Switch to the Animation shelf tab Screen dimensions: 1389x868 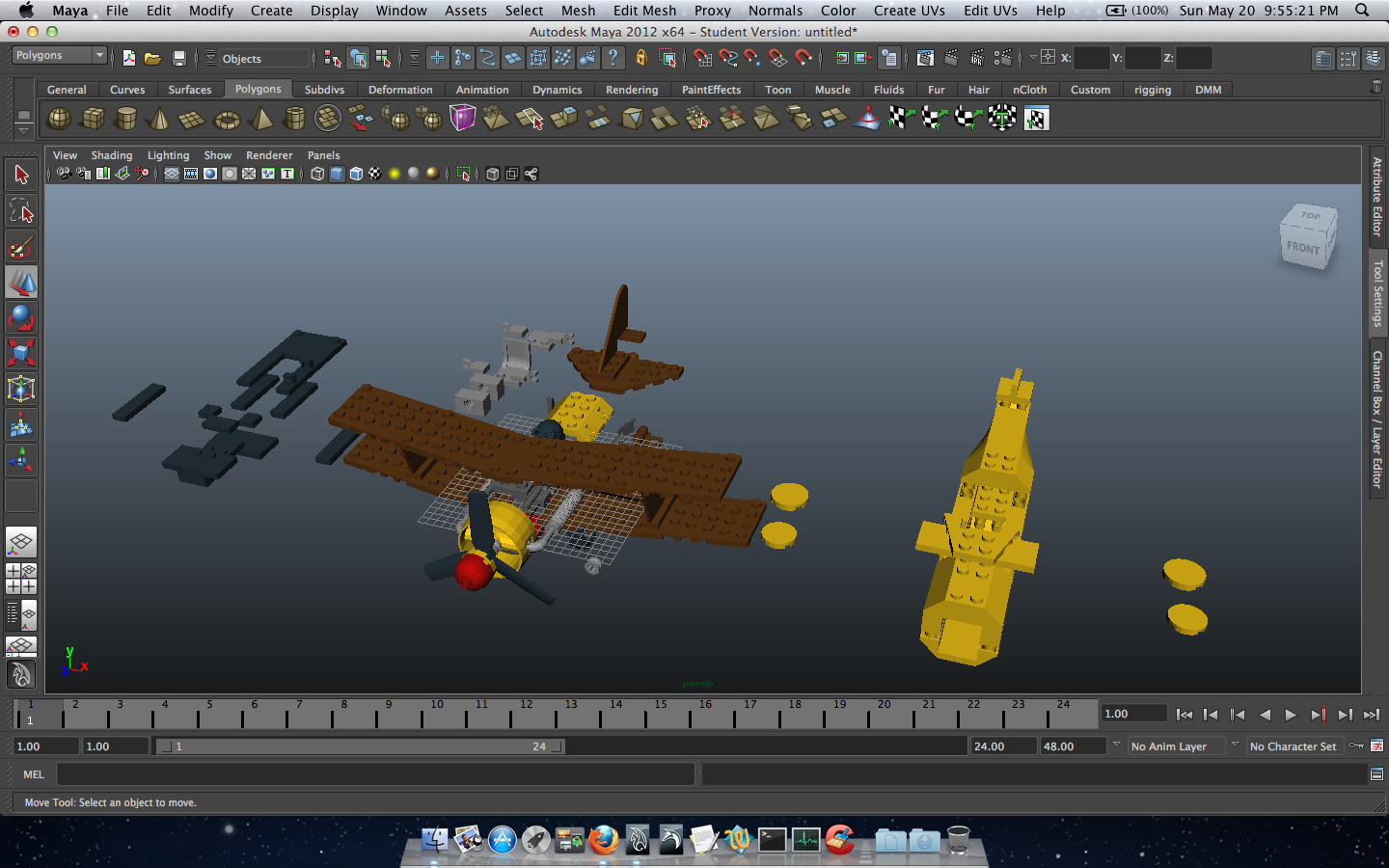click(481, 90)
